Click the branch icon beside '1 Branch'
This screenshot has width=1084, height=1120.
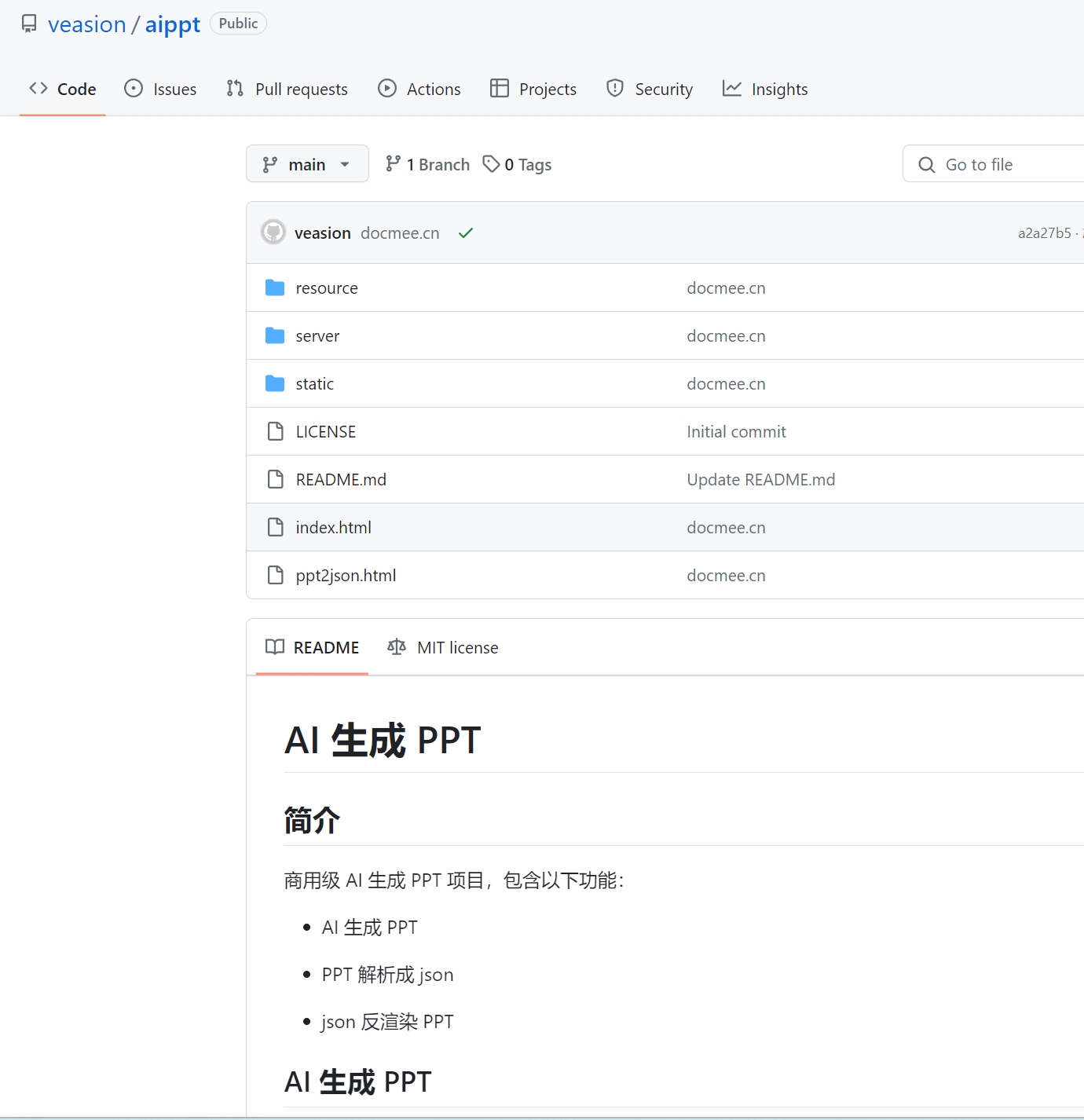click(393, 164)
